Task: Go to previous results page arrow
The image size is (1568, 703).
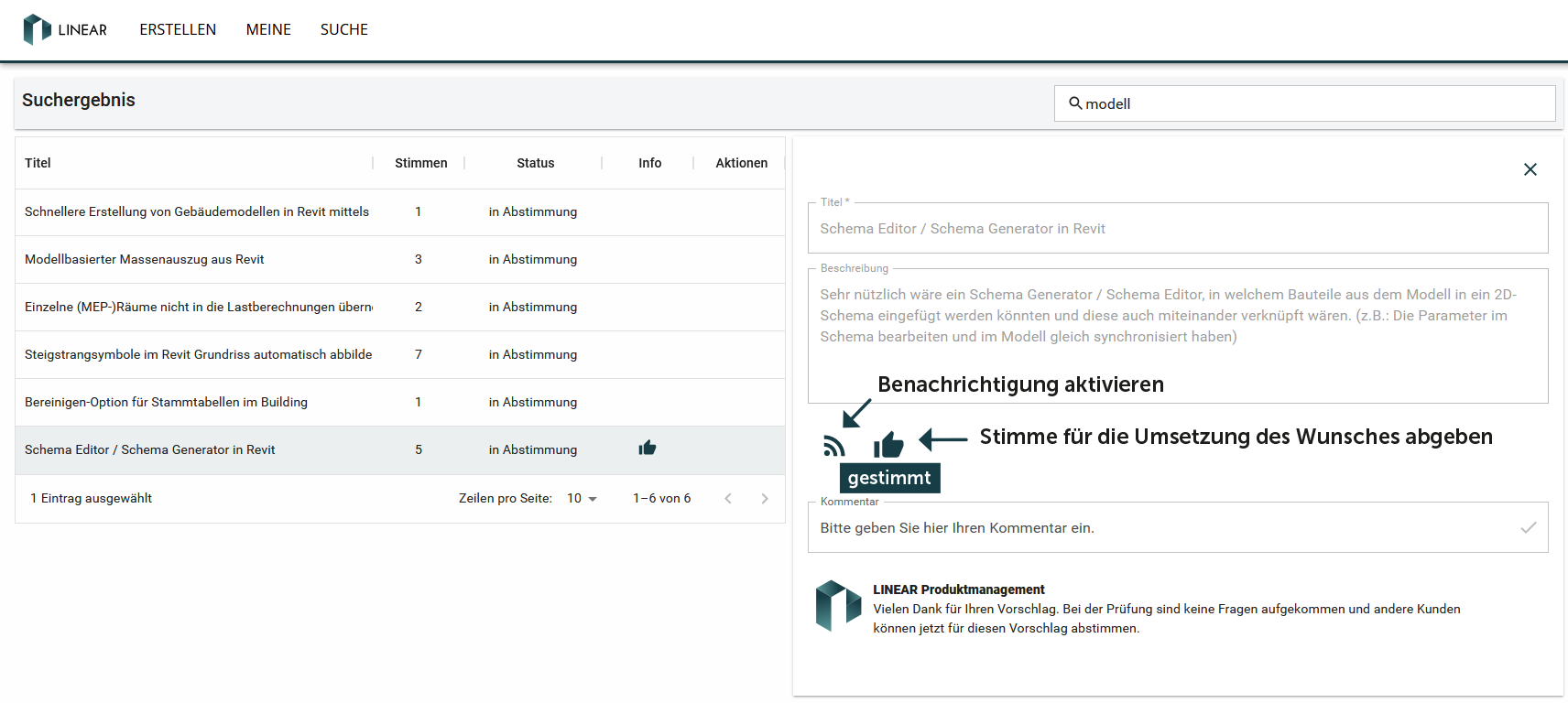Action: click(728, 499)
